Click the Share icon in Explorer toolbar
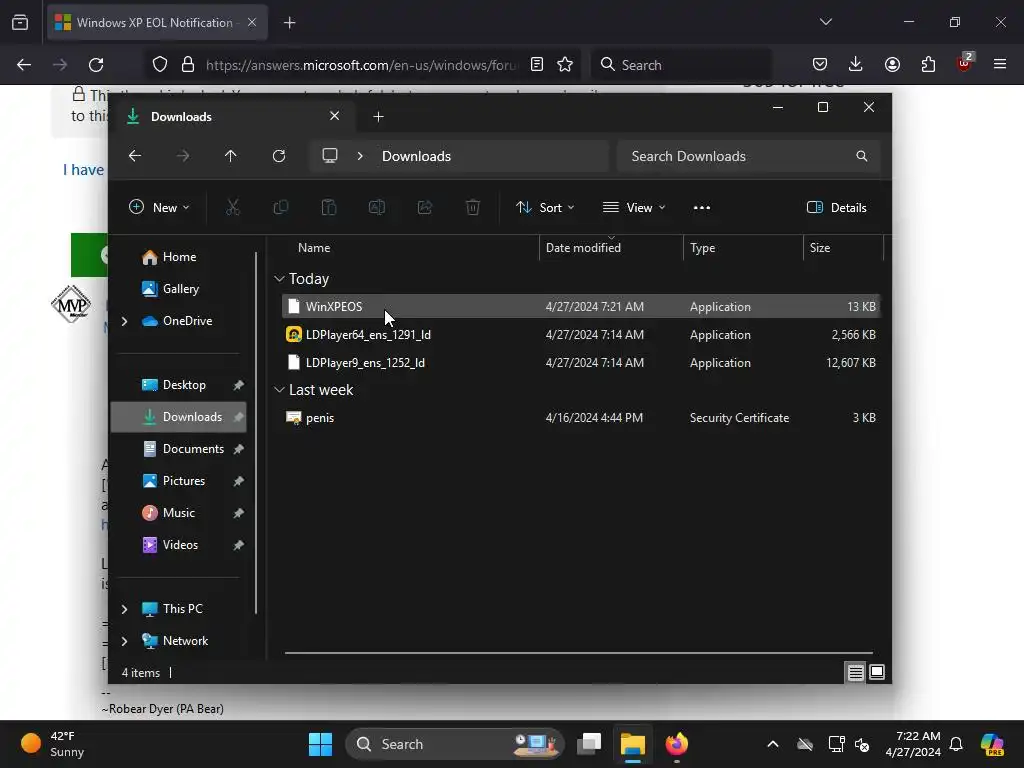 pyautogui.click(x=424, y=208)
